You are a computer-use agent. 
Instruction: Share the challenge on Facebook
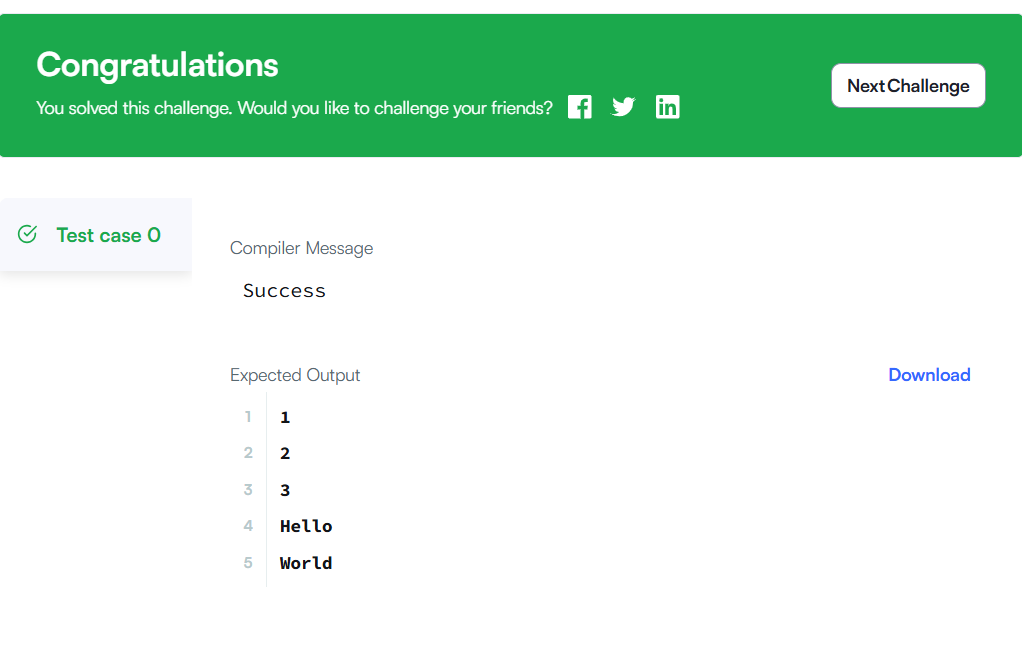tap(579, 107)
